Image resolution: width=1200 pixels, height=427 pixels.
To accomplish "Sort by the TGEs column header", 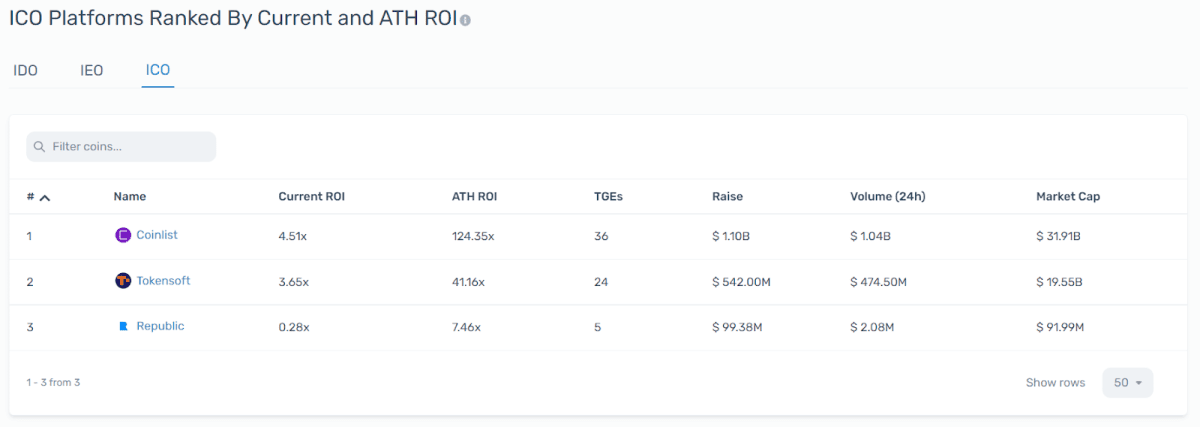I will (x=608, y=197).
